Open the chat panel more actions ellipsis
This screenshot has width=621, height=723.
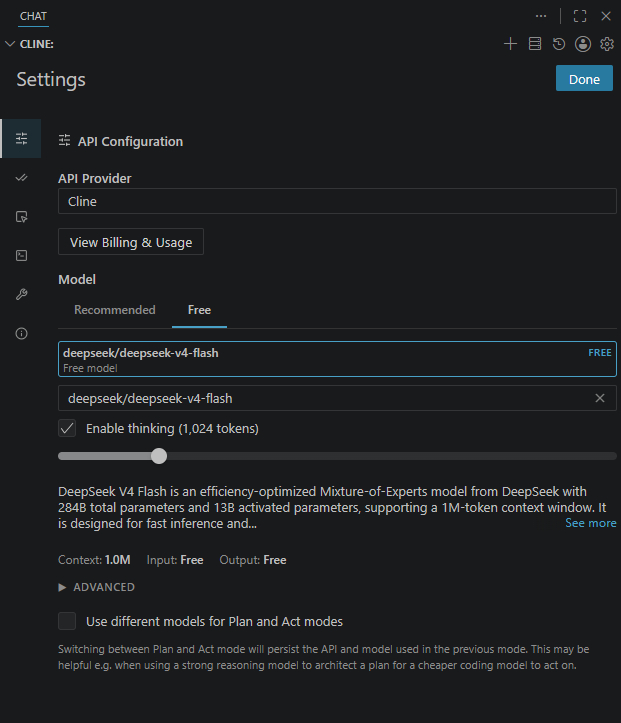[541, 16]
